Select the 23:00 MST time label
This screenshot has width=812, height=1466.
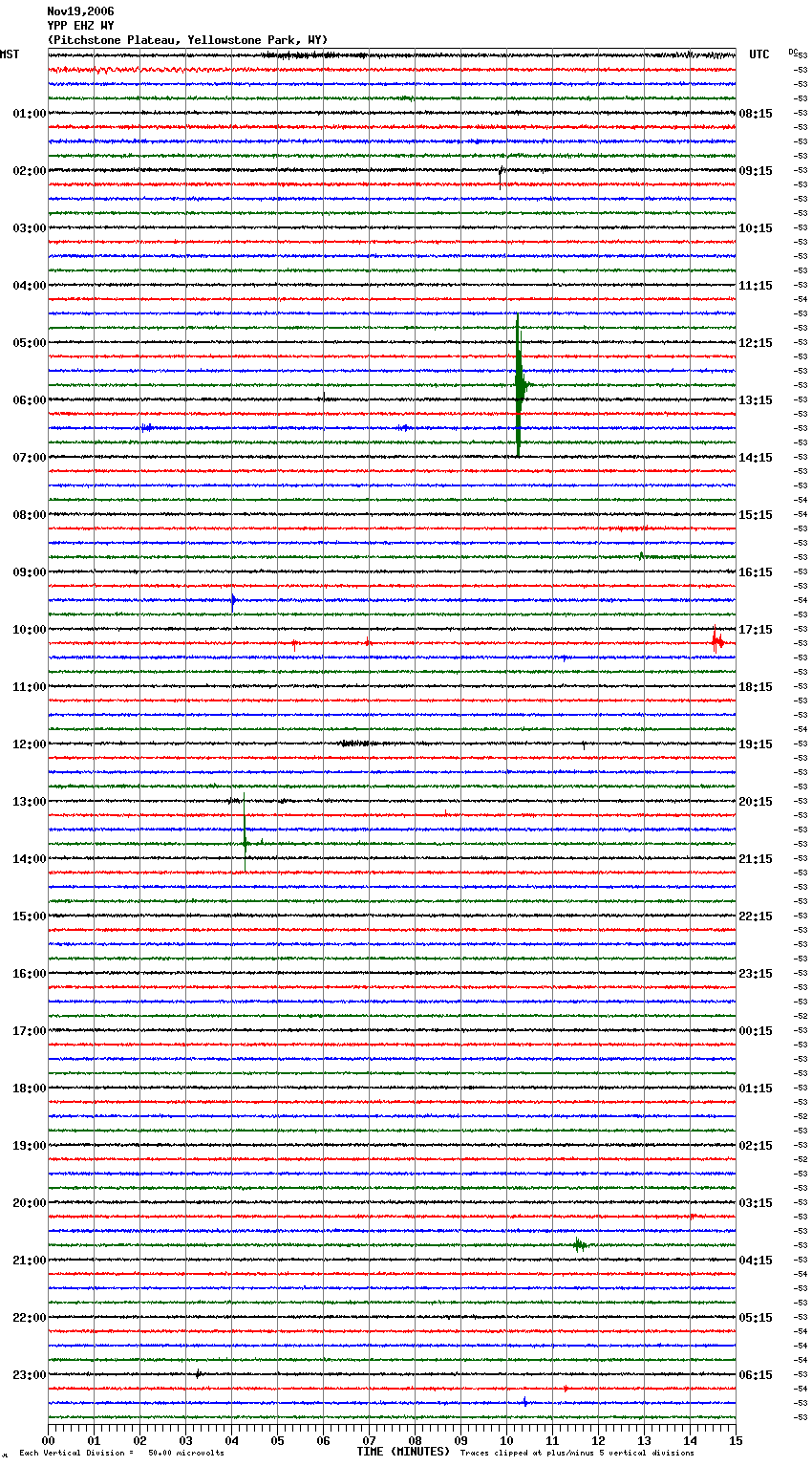pyautogui.click(x=29, y=1375)
